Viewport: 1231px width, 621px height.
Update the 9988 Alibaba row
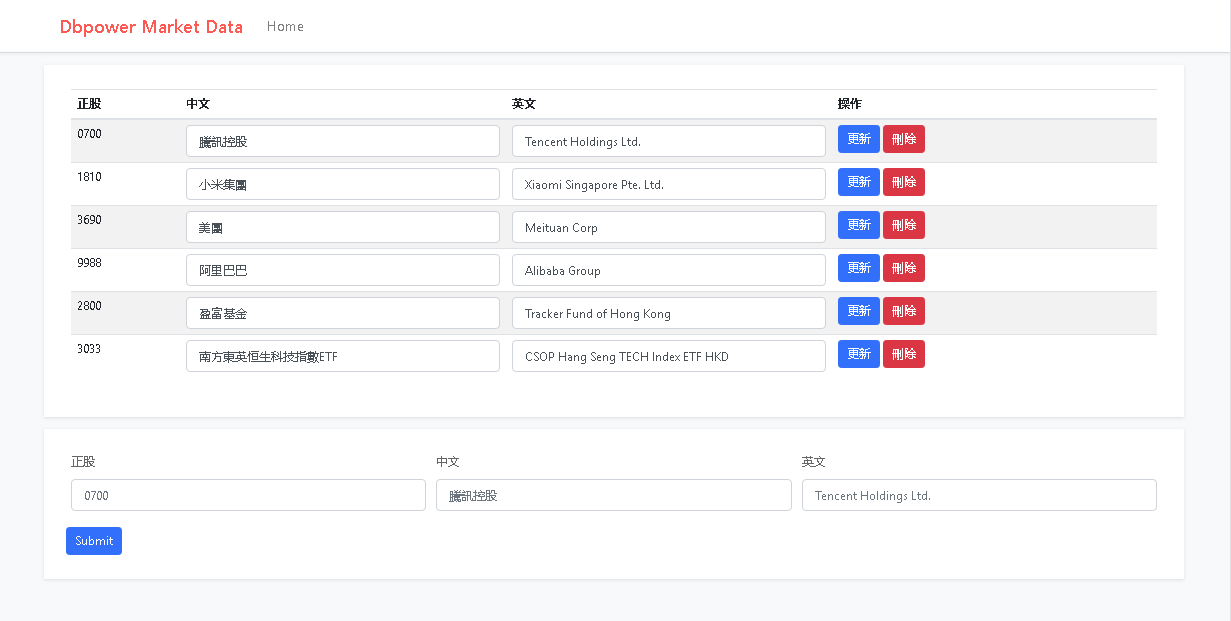pyautogui.click(x=859, y=268)
